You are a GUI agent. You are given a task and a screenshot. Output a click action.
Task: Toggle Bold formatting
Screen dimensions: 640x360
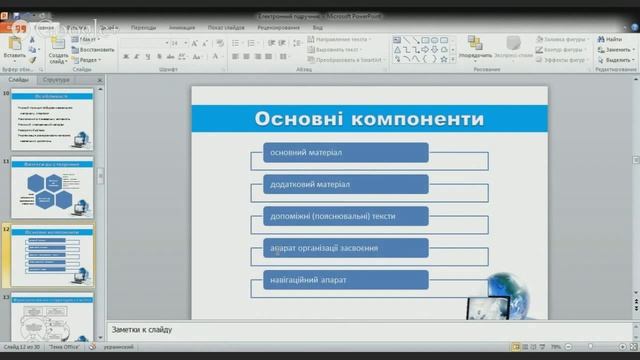(126, 57)
